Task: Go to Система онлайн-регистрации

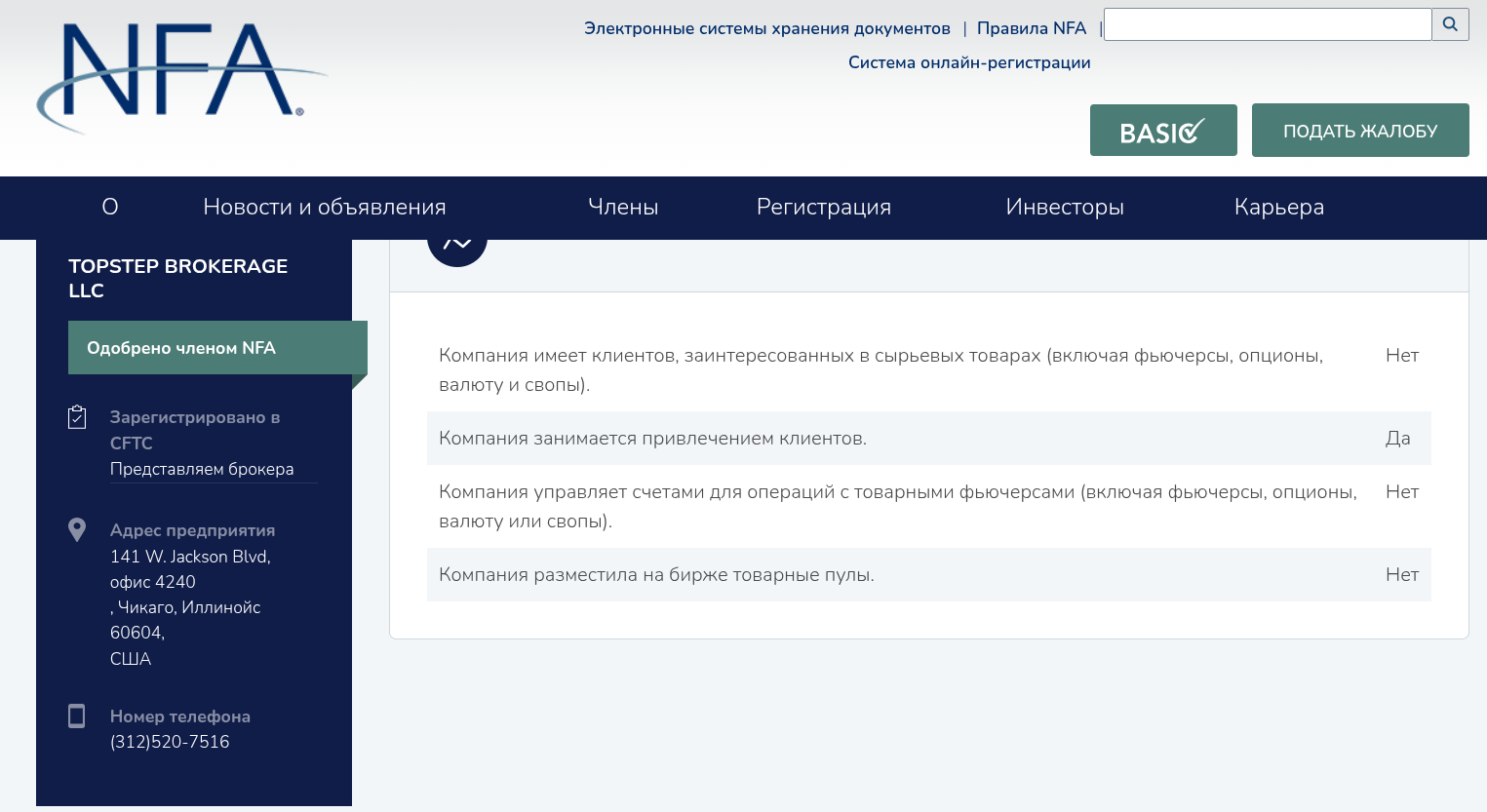Action: click(x=968, y=62)
